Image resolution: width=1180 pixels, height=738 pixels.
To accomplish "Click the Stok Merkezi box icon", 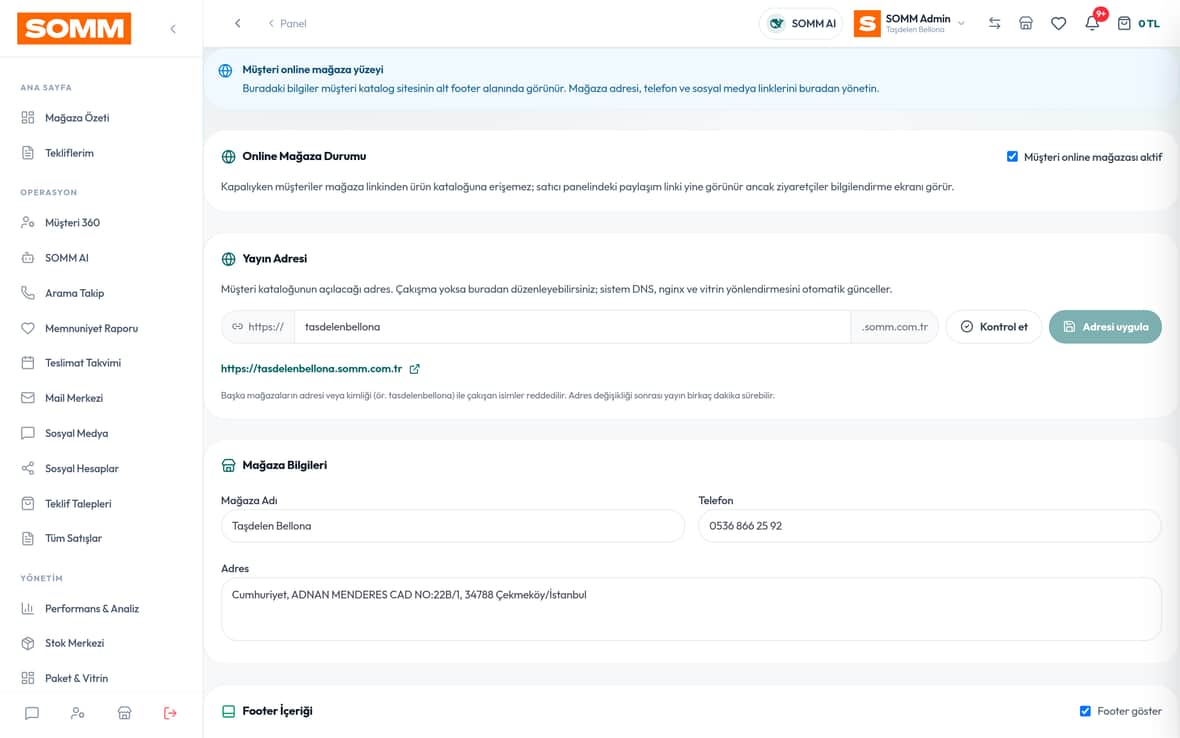I will [28, 643].
